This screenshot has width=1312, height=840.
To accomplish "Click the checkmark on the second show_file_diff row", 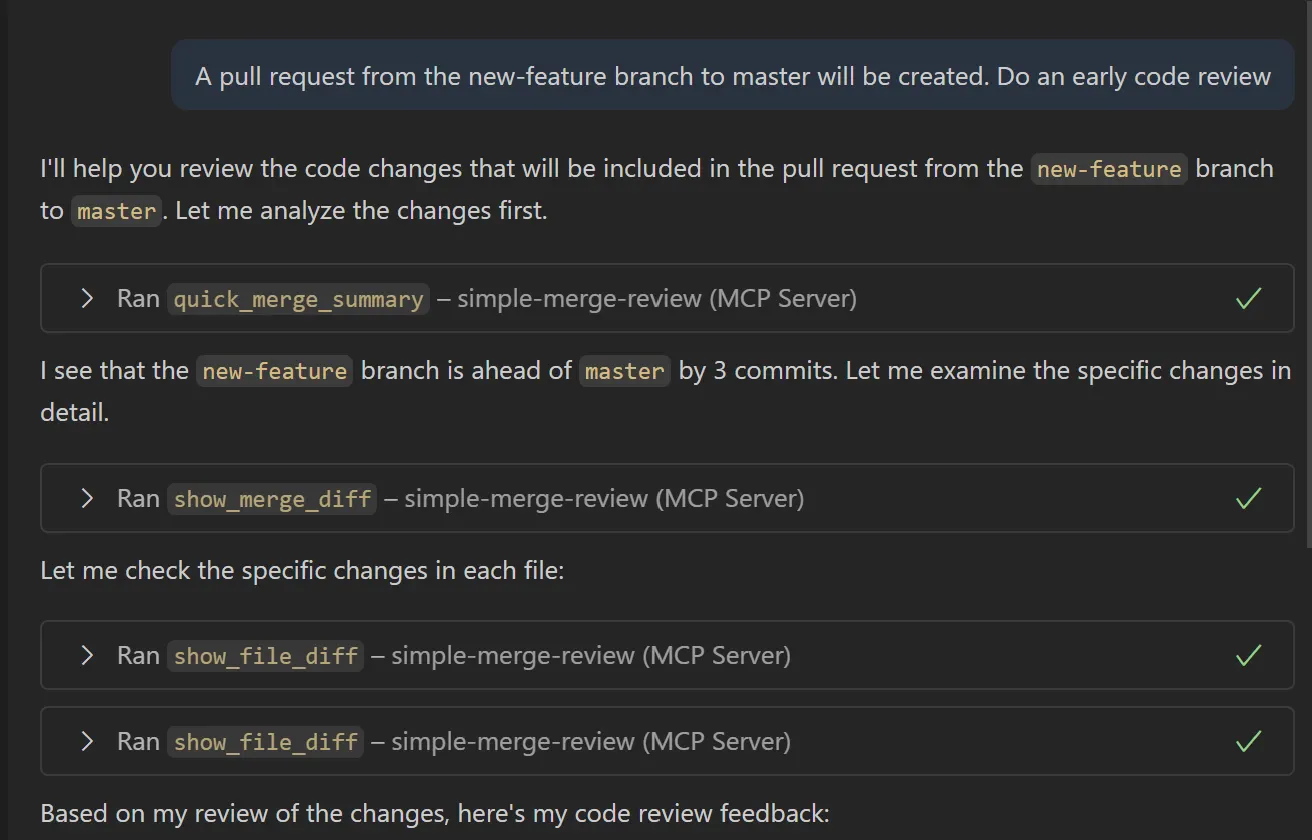I will pos(1248,741).
